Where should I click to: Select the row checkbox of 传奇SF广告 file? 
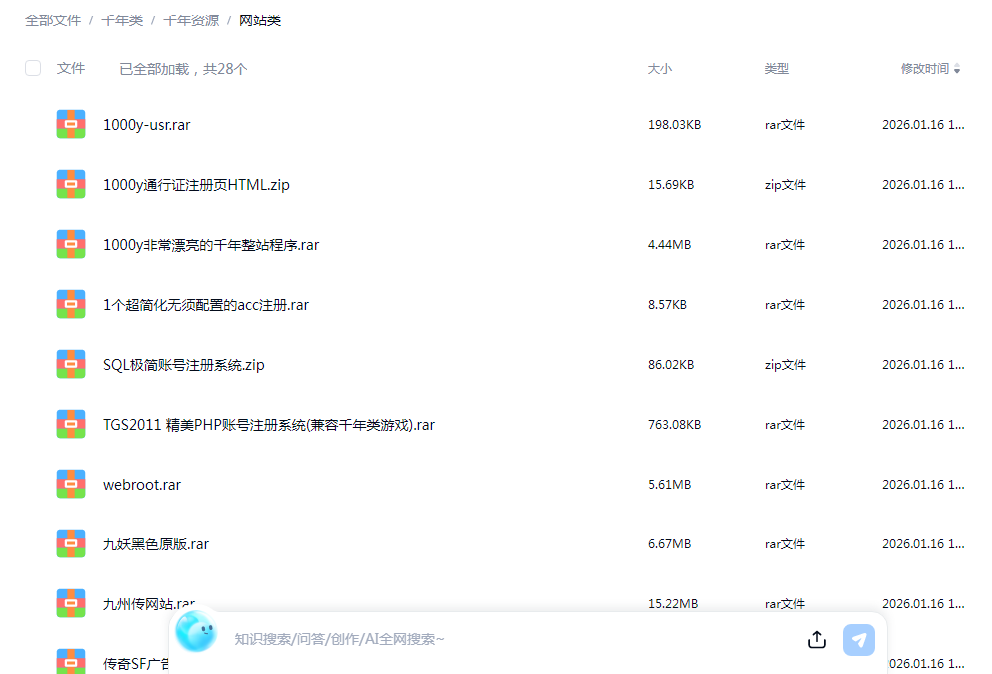(x=33, y=662)
